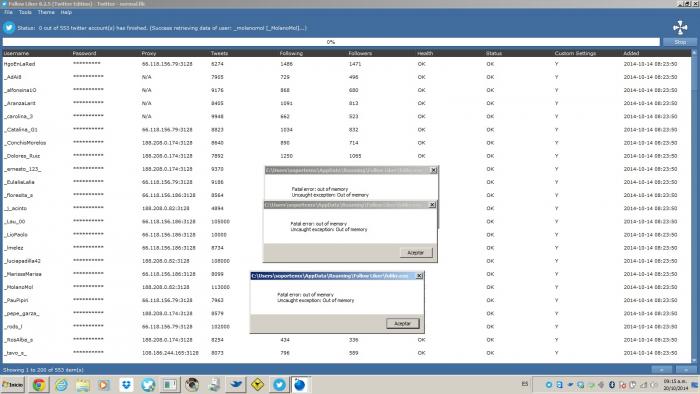The image size is (700, 394).
Task: Open Internet Explorer from the taskbar
Action: pos(62,384)
